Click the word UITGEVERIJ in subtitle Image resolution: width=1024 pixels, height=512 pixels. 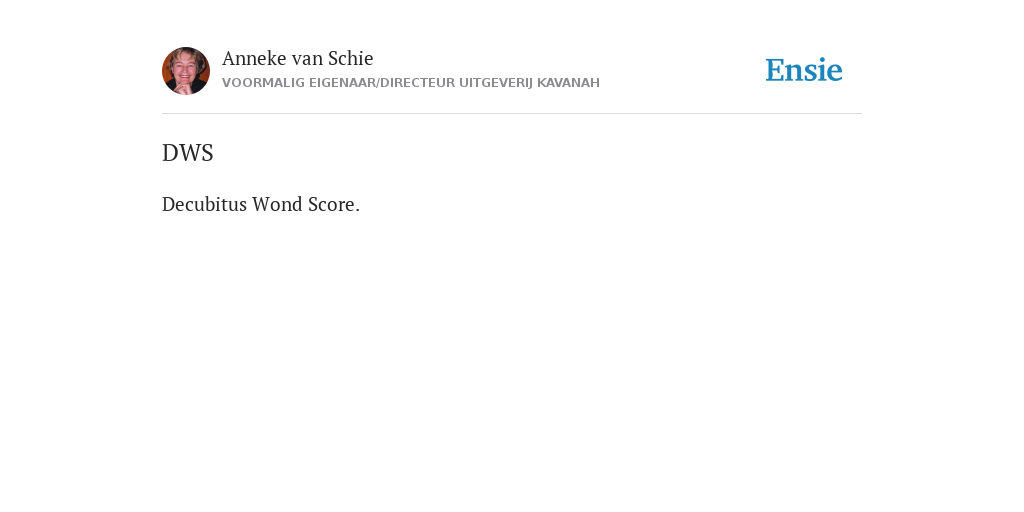[496, 83]
